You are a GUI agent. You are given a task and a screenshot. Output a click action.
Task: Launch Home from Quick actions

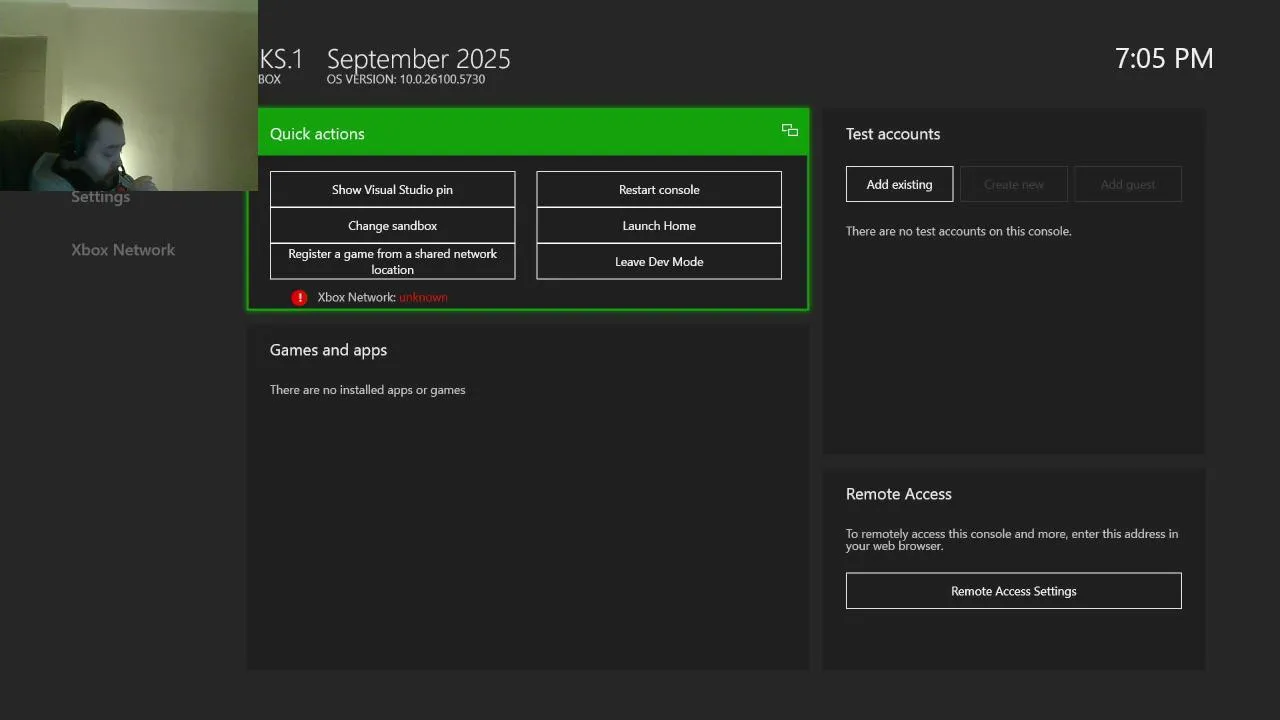(x=659, y=226)
